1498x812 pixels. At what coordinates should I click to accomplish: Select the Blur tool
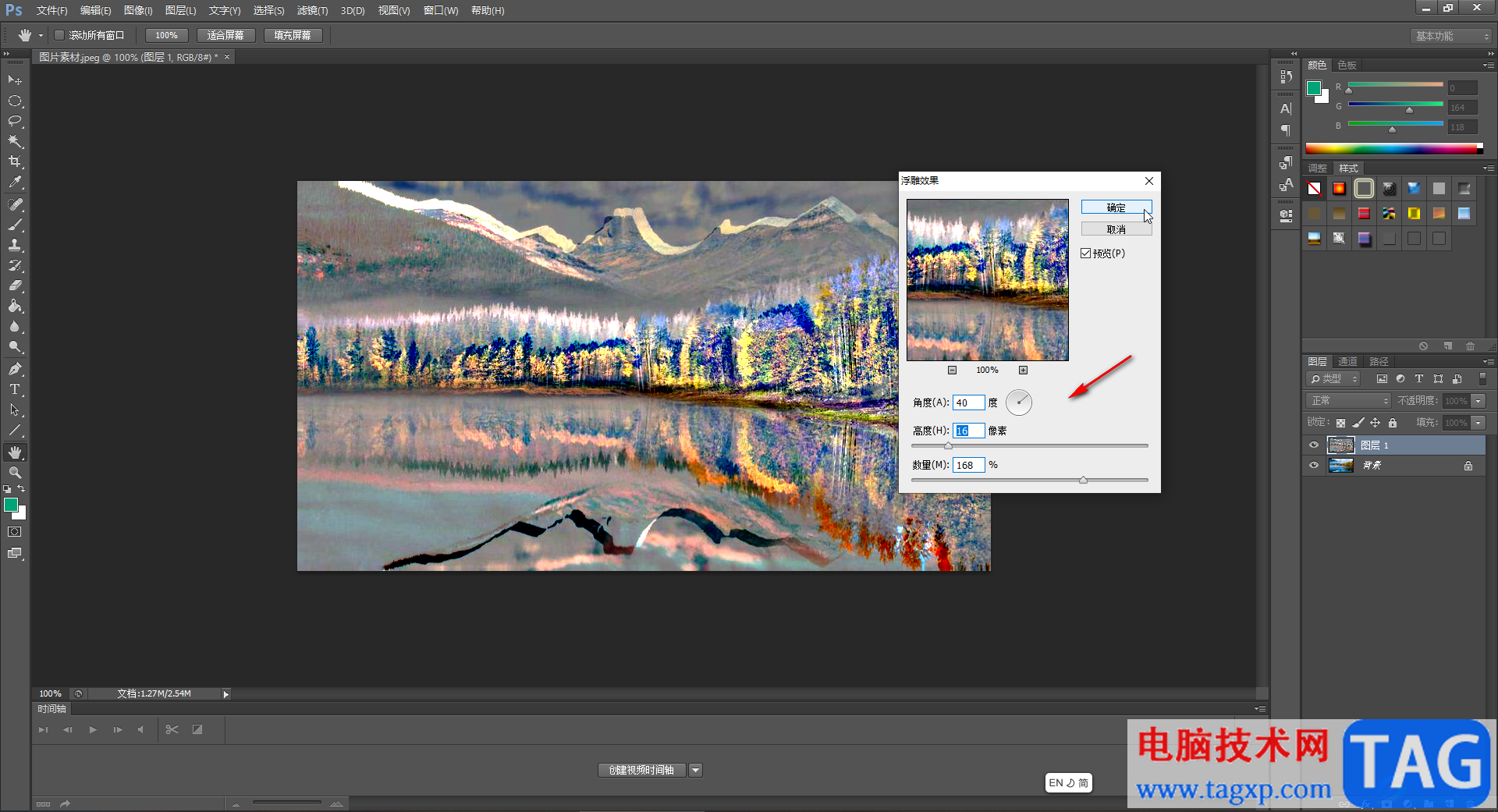pyautogui.click(x=15, y=327)
